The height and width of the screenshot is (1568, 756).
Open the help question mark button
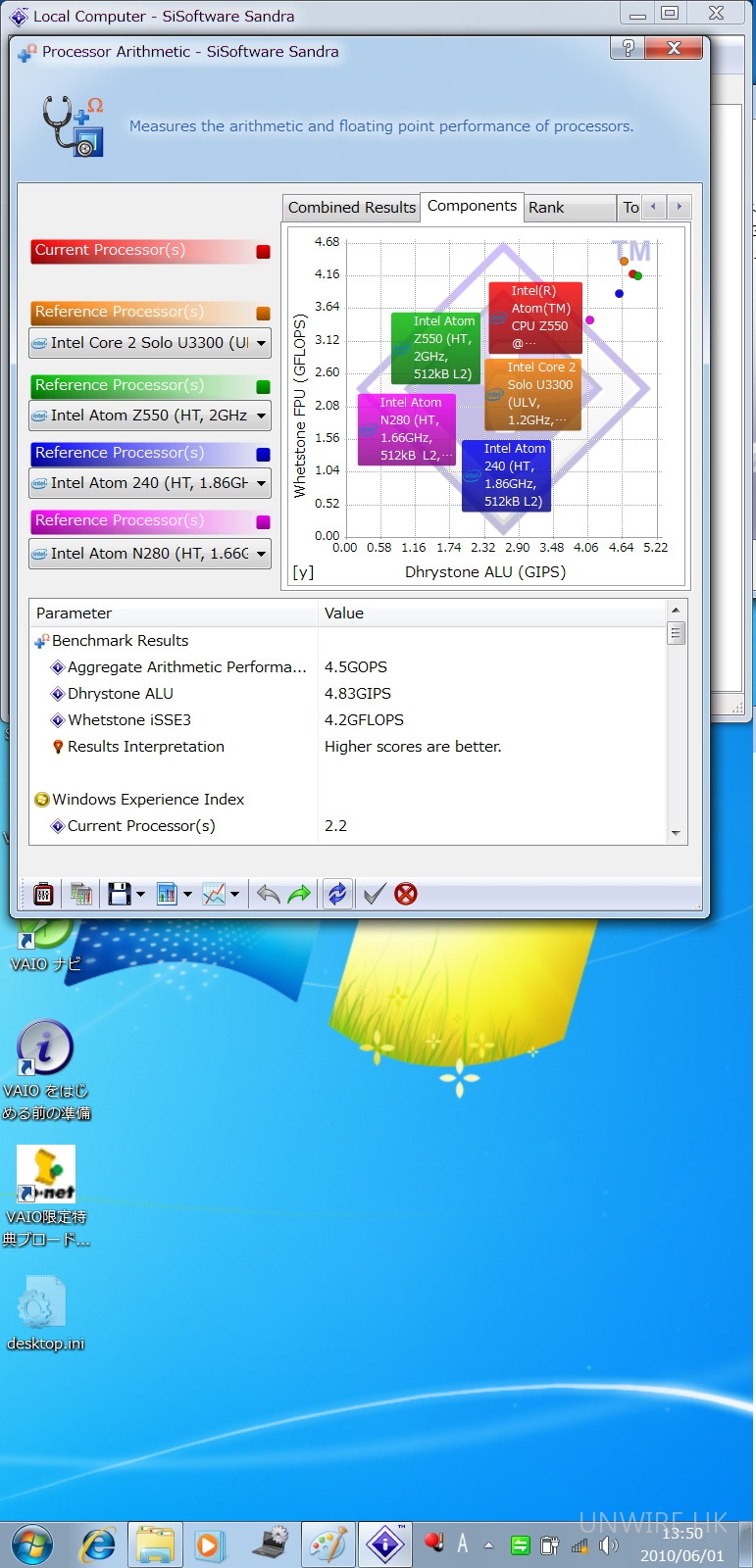click(x=628, y=49)
